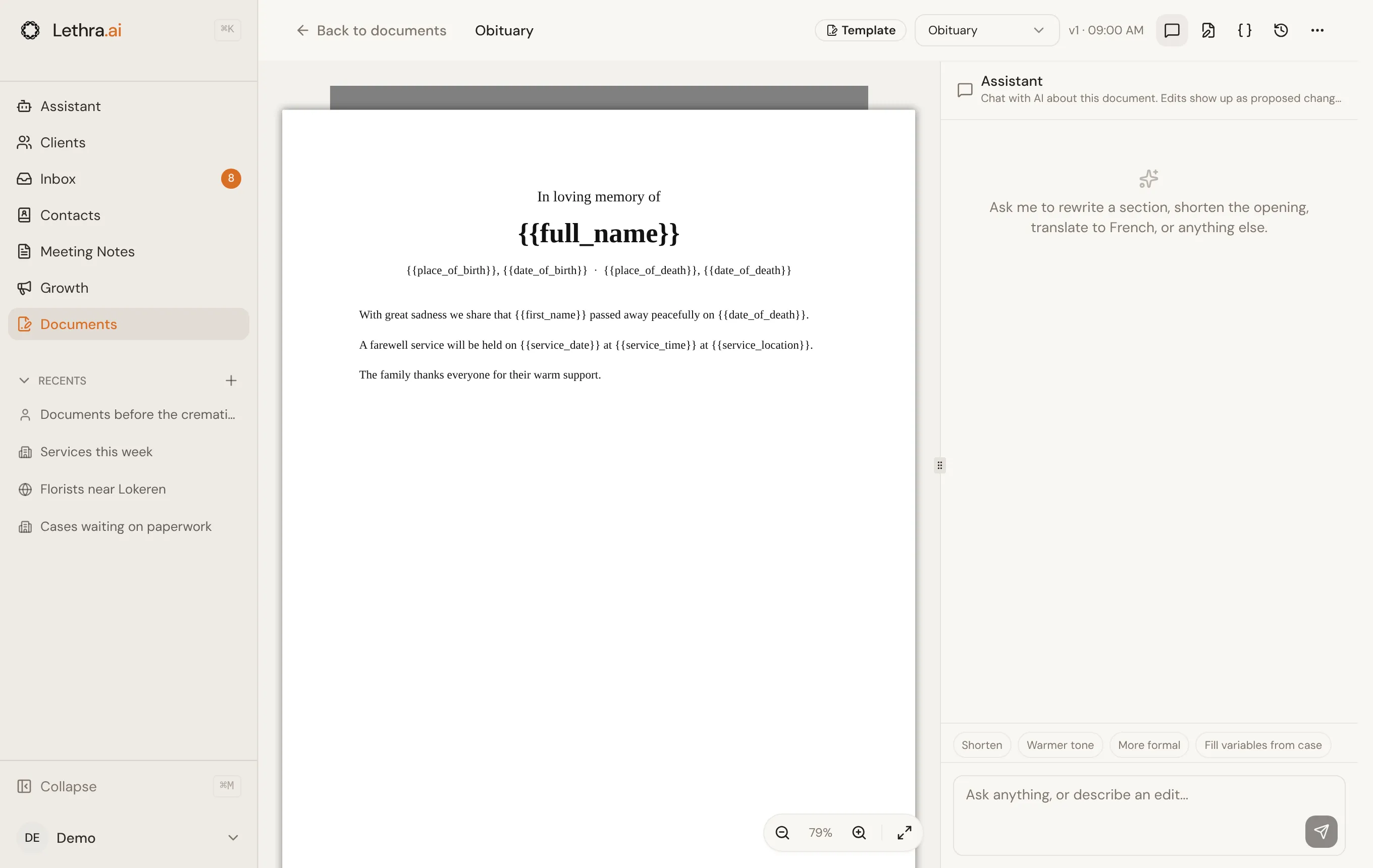The image size is (1373, 868).
Task: Click Fill variables from case
Action: click(x=1263, y=745)
